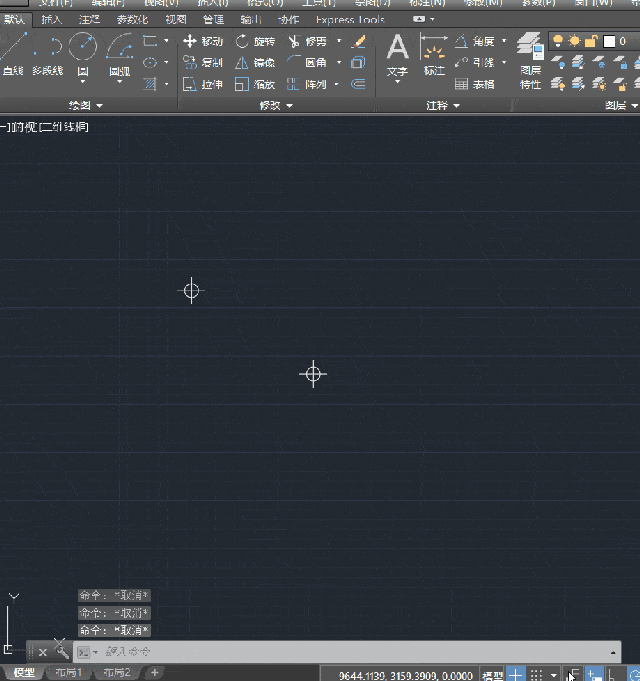Close the command line window

(43, 652)
